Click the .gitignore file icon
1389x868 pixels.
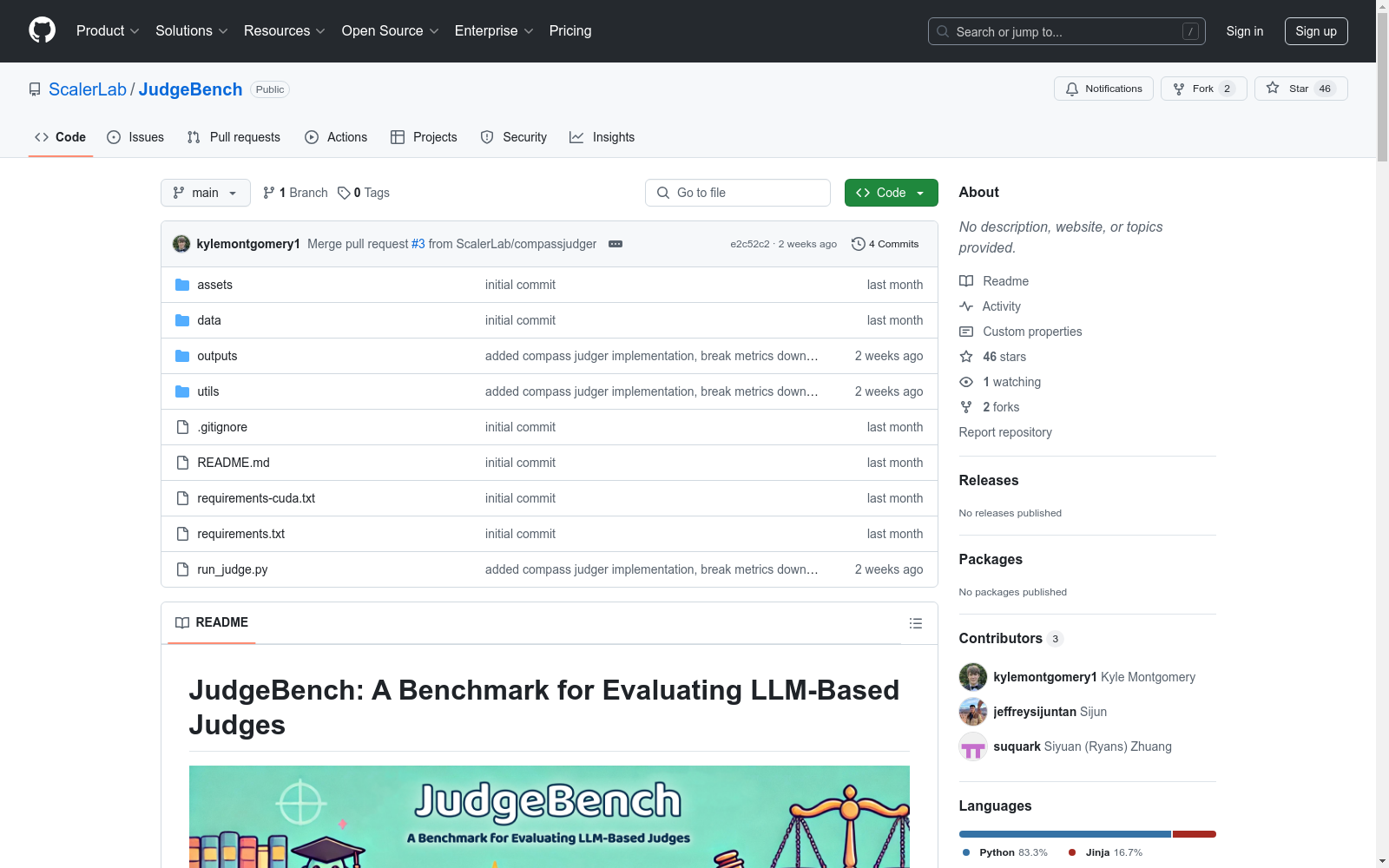click(x=182, y=427)
